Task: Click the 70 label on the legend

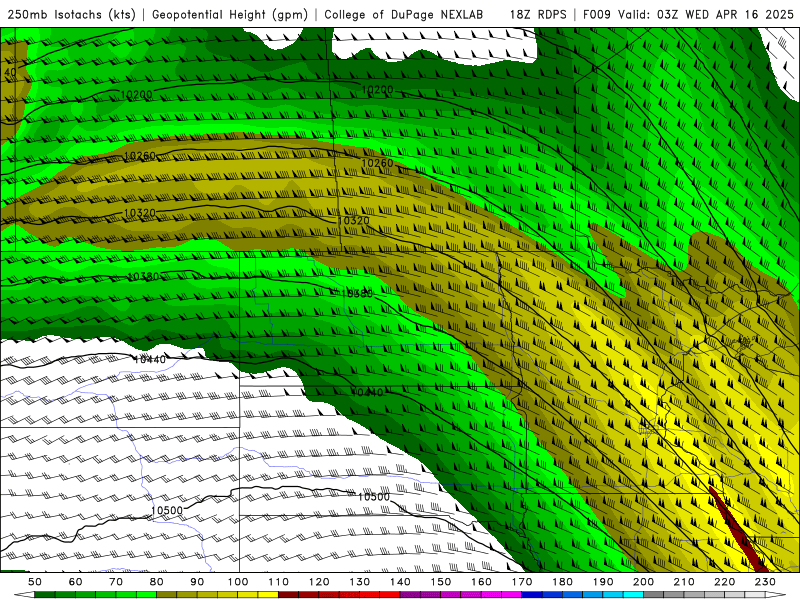Action: point(116,582)
